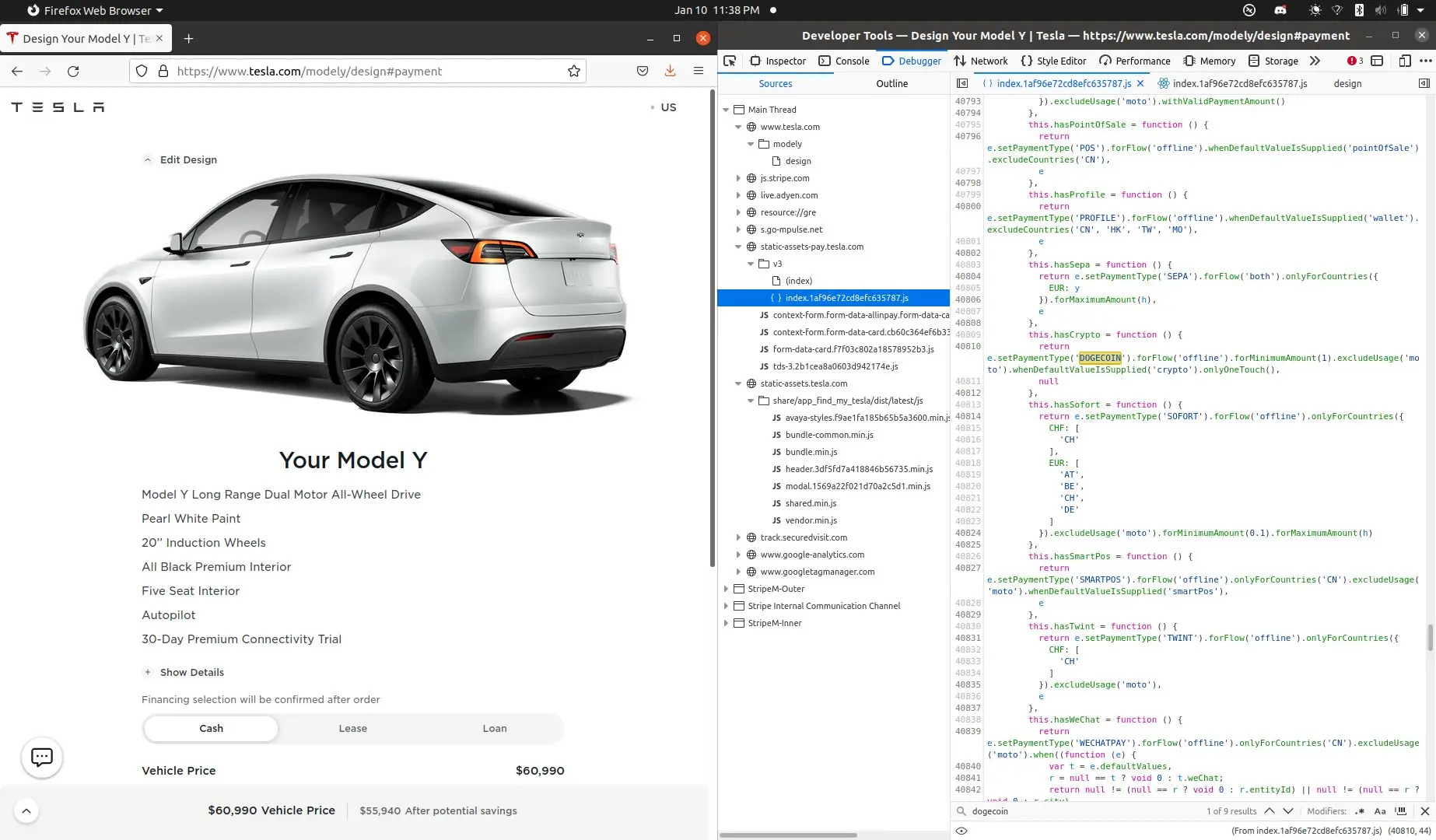Switch to the Performance tab
Screen dimensions: 1436x840
[1135, 61]
